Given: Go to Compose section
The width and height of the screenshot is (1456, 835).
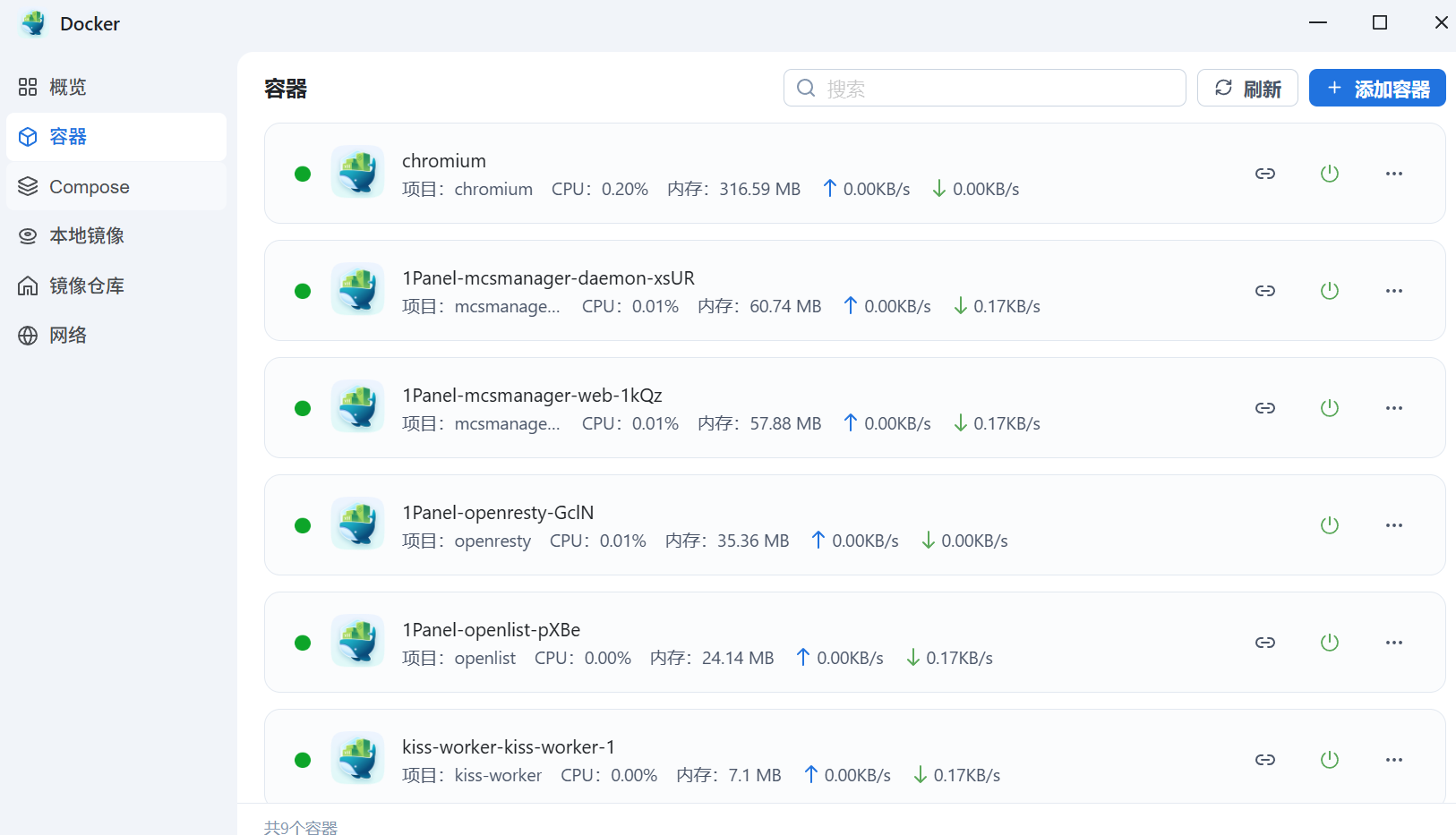Looking at the screenshot, I should coord(116,186).
